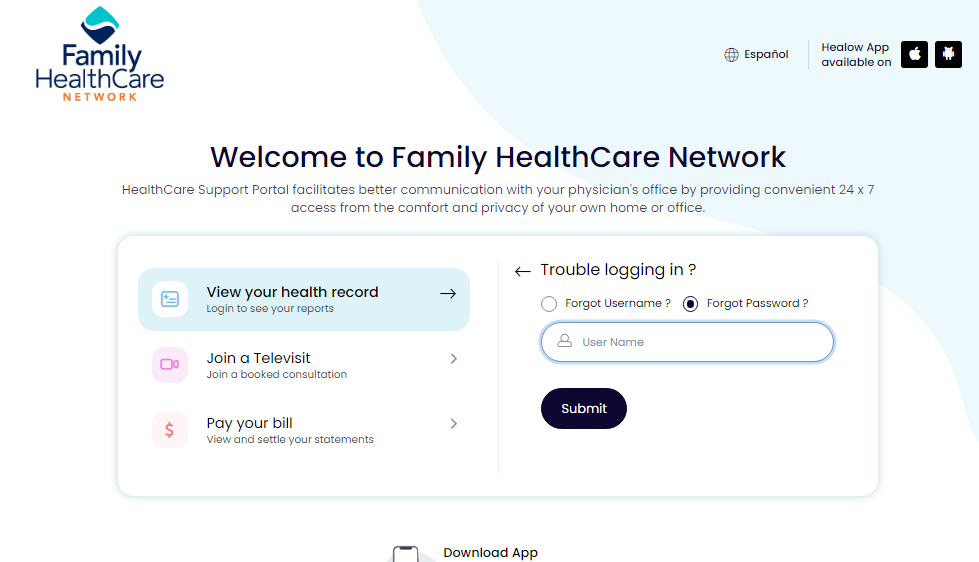979x562 pixels.
Task: Click the View your health record arrow
Action: 448,293
